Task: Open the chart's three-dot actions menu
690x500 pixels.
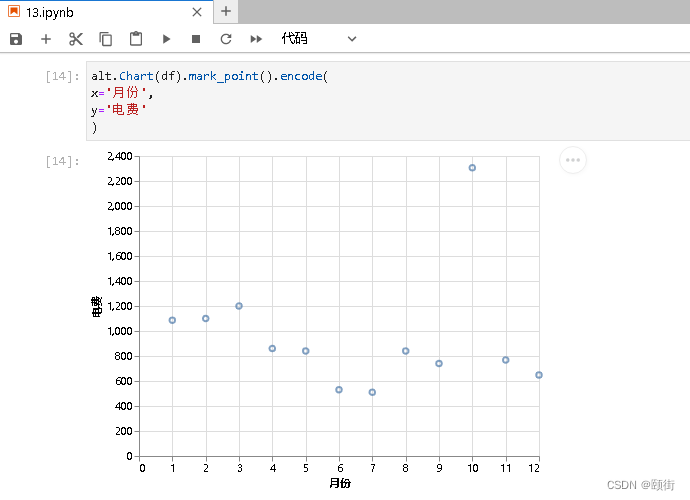Action: pos(573,160)
